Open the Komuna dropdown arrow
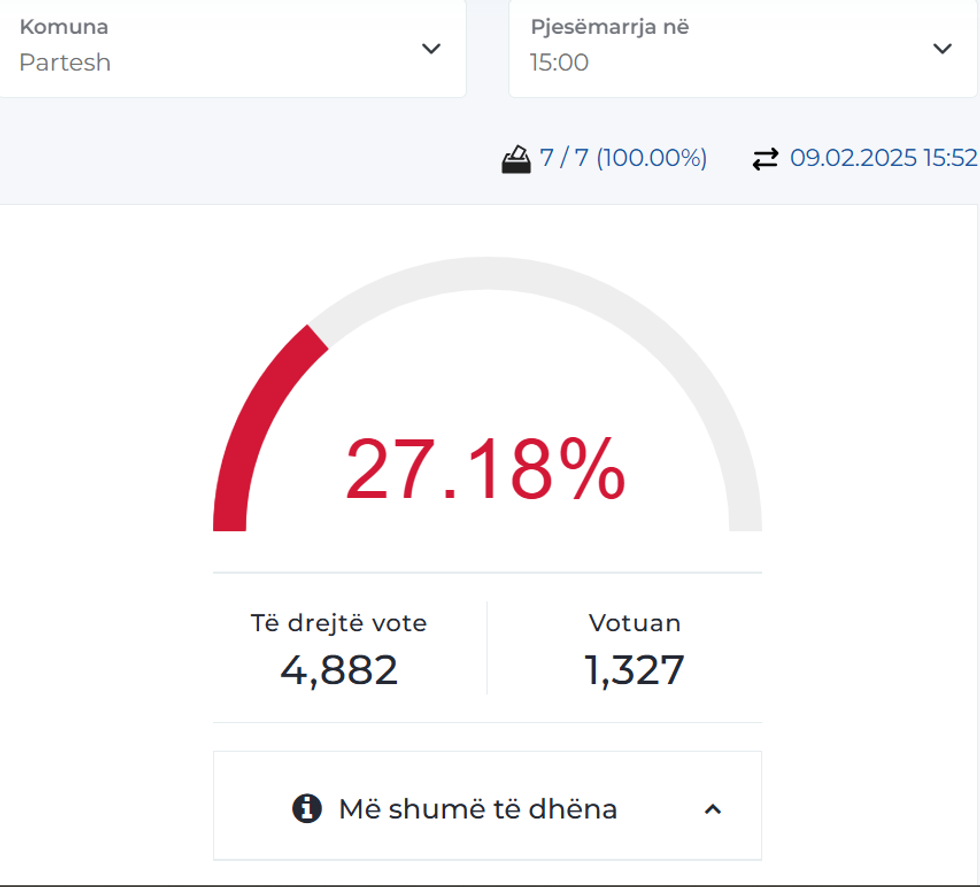Viewport: 980px width, 887px height. pos(431,49)
